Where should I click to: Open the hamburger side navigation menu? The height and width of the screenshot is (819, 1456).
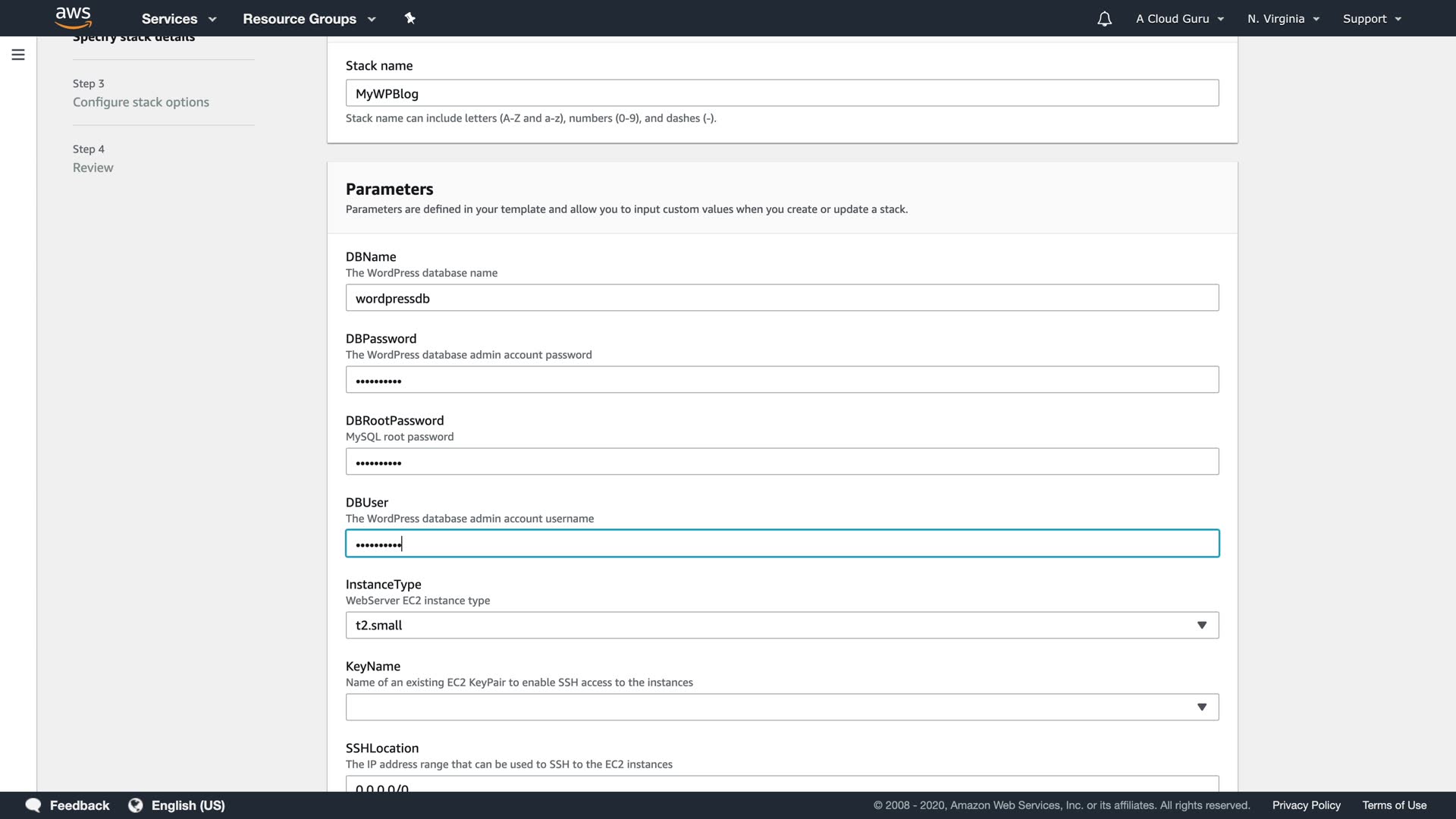(x=18, y=55)
